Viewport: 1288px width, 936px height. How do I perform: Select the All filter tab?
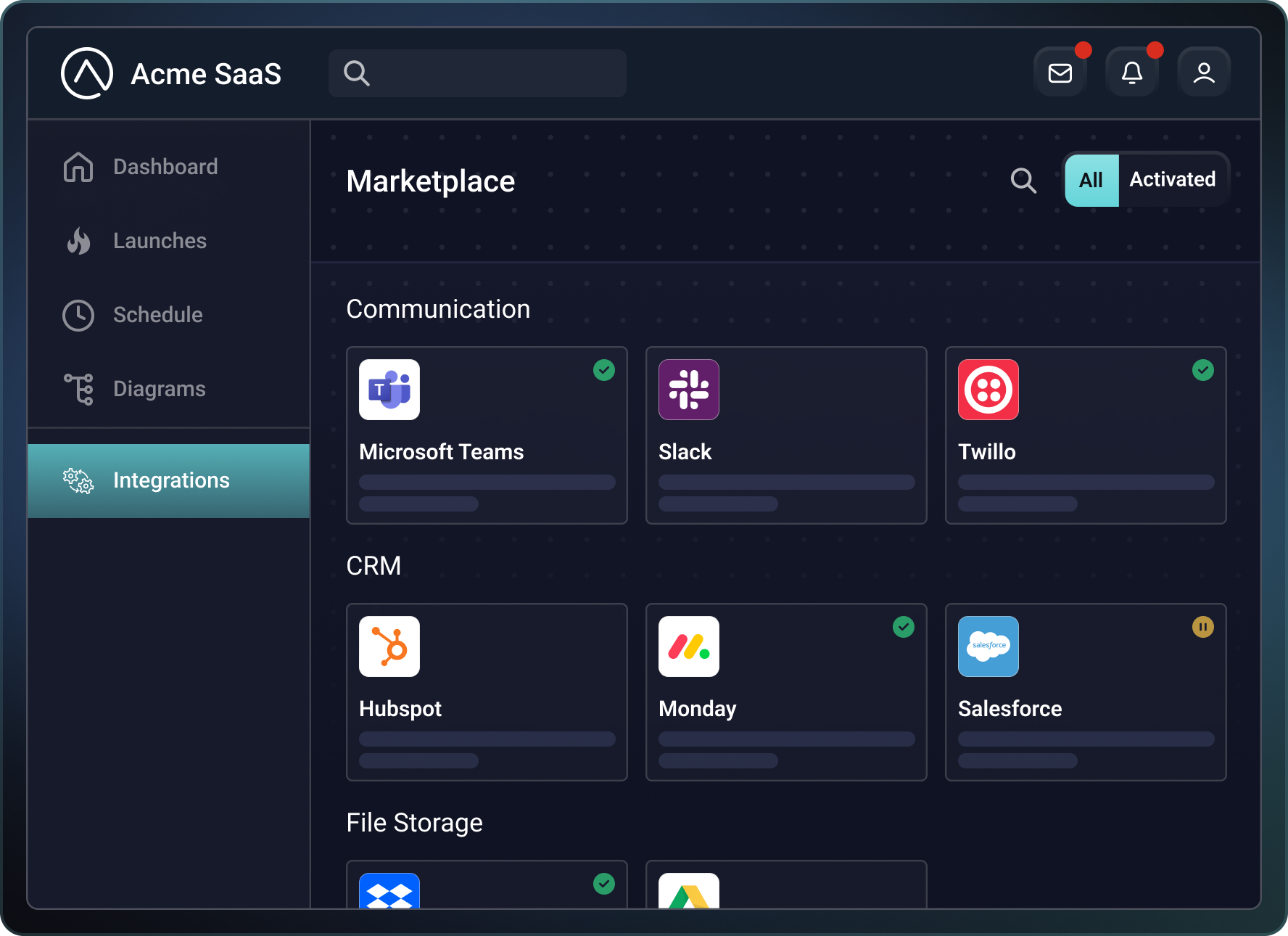click(x=1091, y=179)
